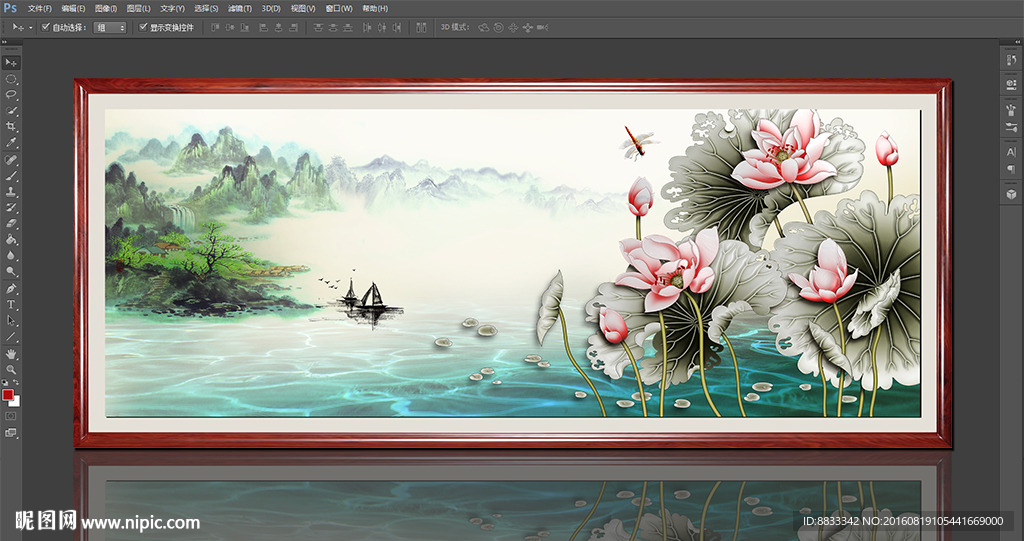Open the 滤镜(T) menu

[240, 8]
